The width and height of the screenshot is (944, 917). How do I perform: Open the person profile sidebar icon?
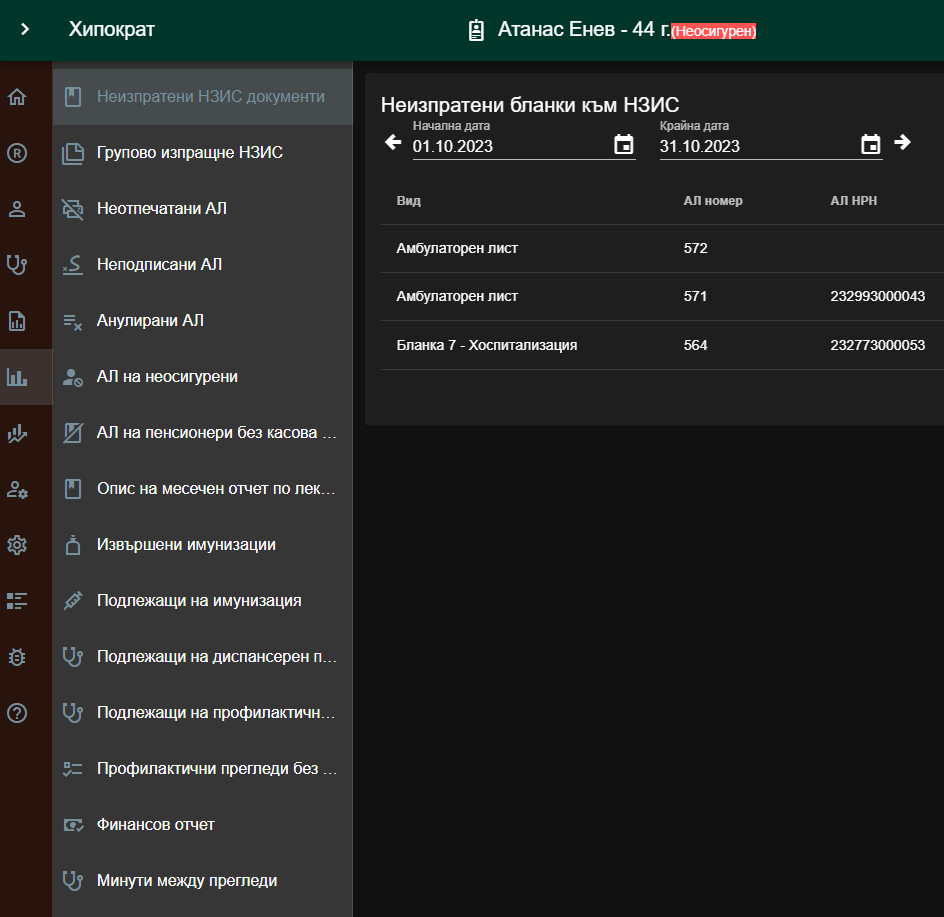tap(17, 209)
